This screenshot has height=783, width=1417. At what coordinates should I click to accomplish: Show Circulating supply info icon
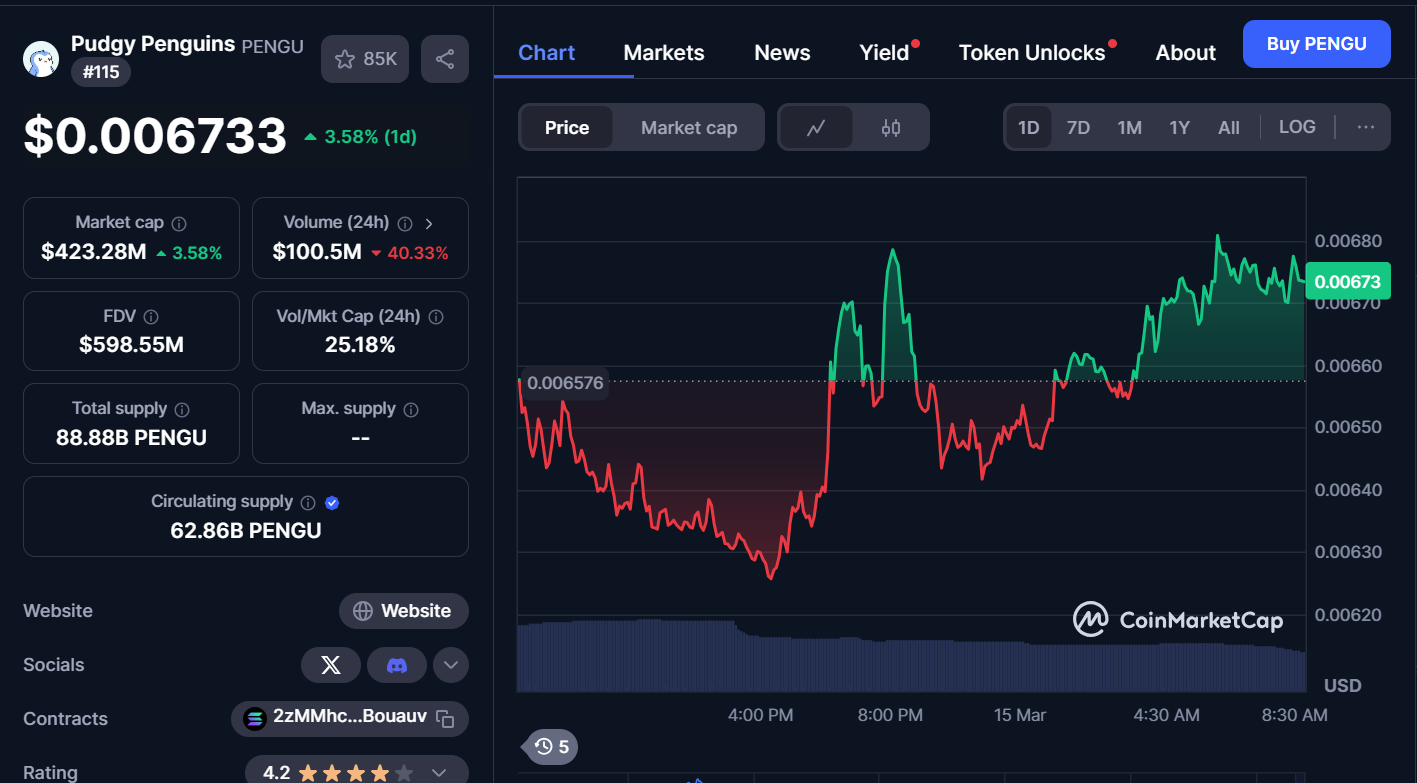tap(308, 502)
